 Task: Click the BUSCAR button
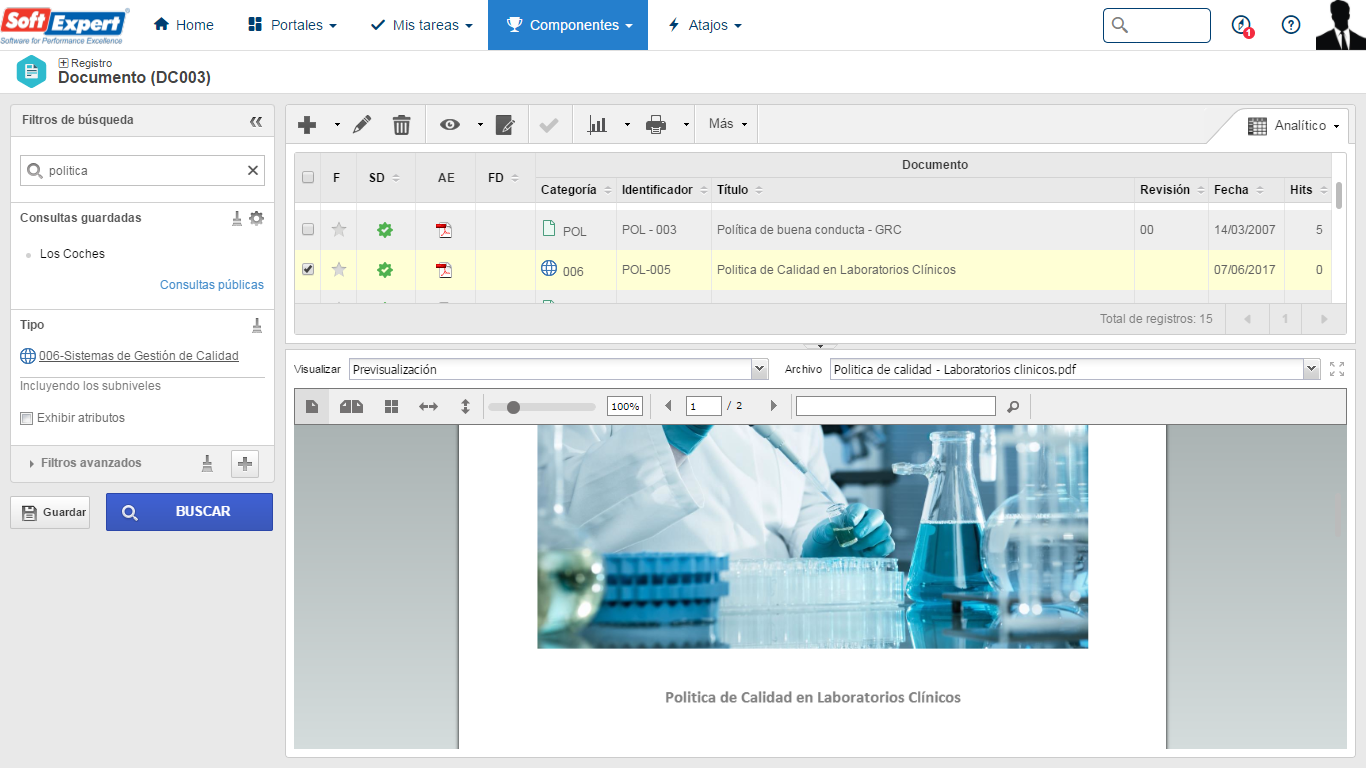tap(189, 512)
